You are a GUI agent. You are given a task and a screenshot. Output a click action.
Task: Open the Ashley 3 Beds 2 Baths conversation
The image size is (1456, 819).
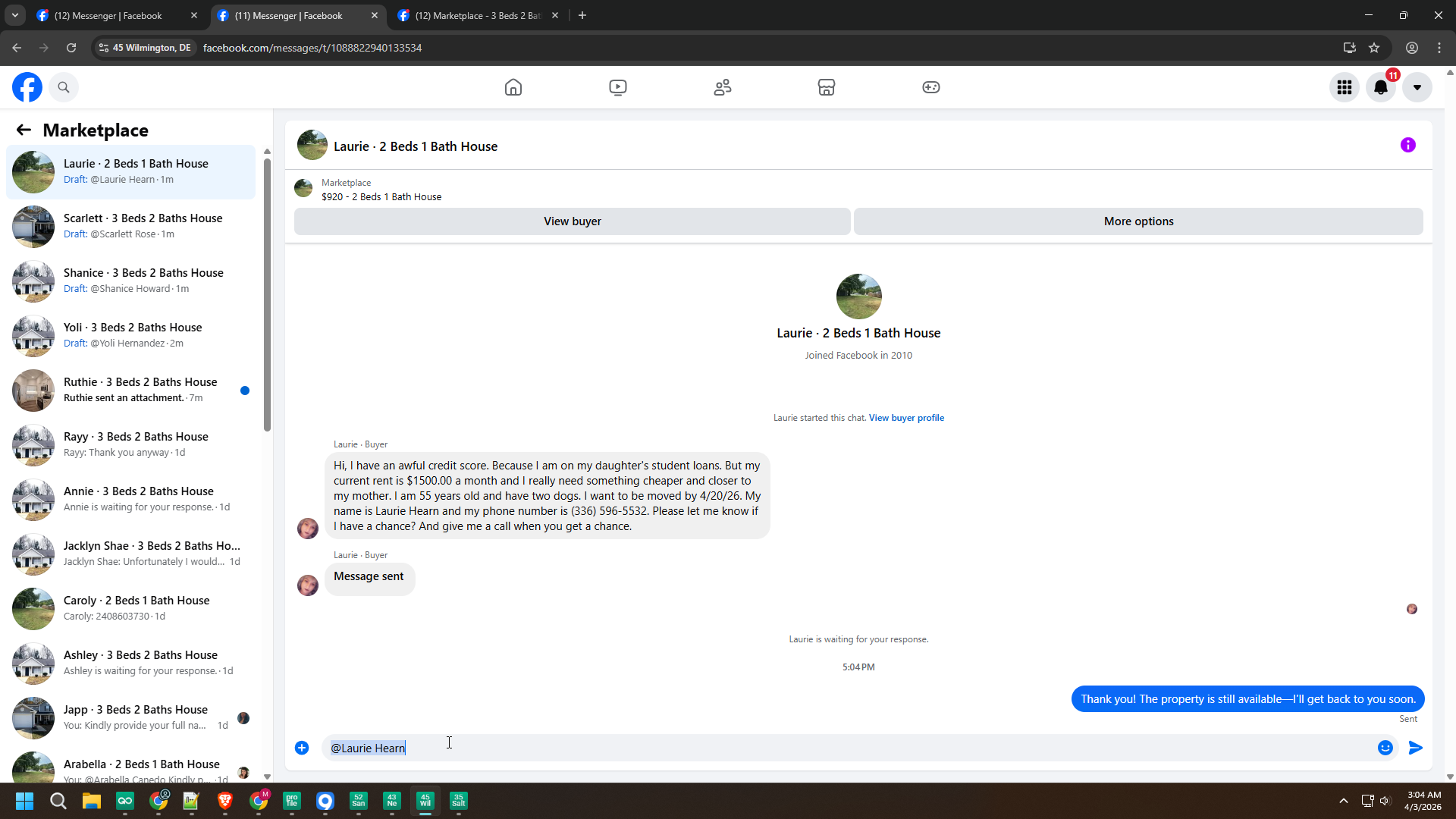(131, 663)
